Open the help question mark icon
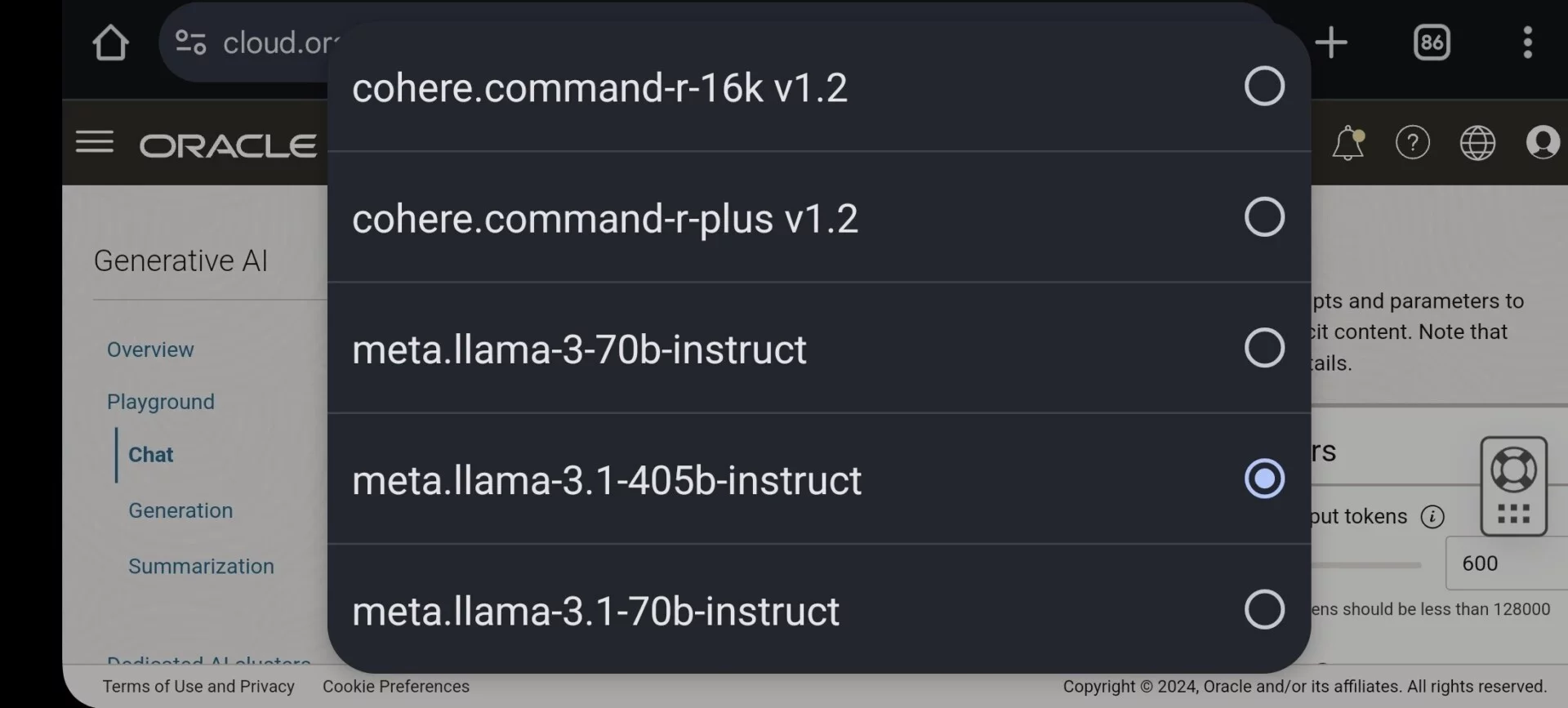1568x708 pixels. [1413, 143]
